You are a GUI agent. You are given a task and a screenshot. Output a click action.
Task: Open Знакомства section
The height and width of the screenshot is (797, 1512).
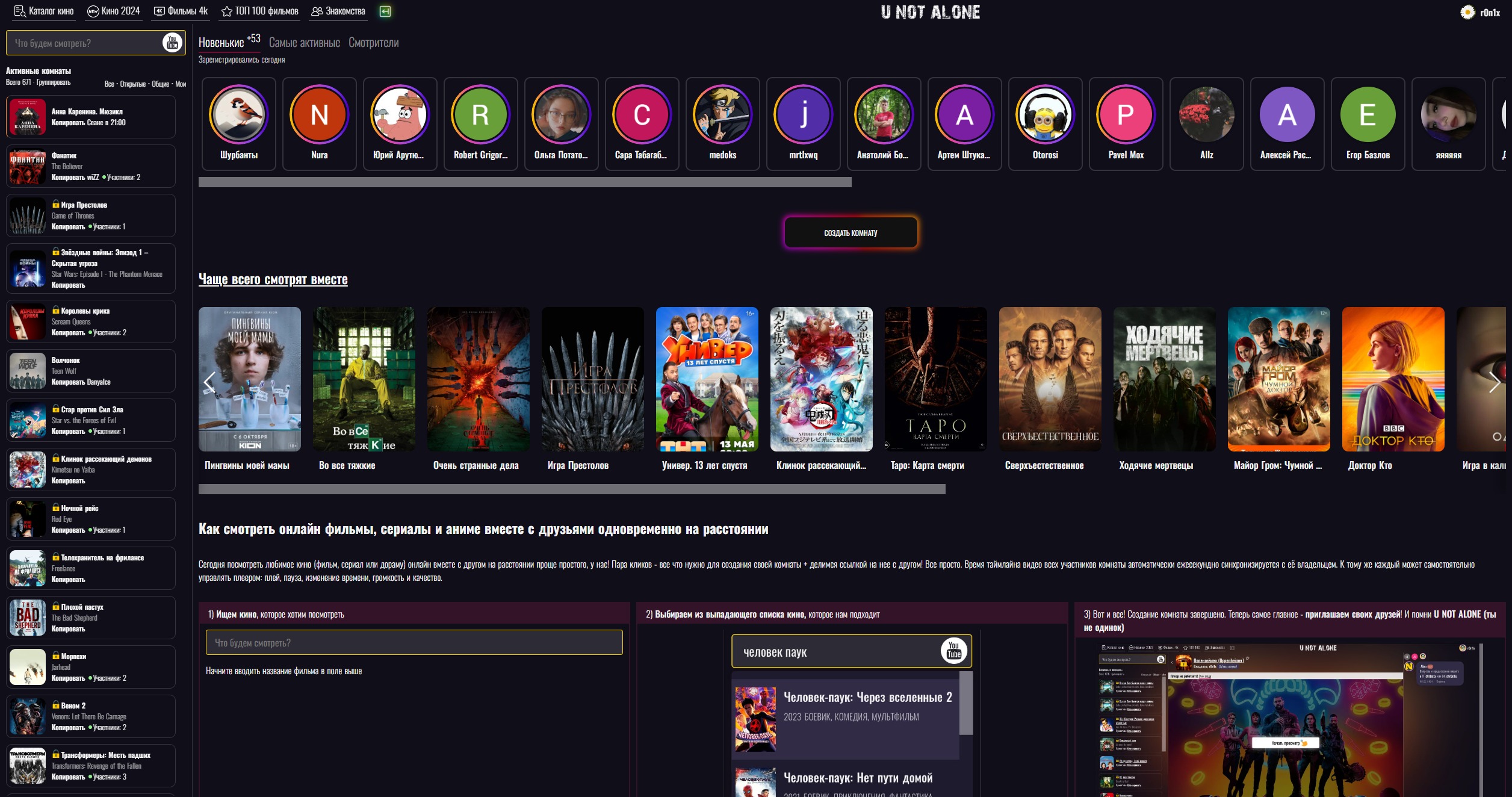click(338, 11)
